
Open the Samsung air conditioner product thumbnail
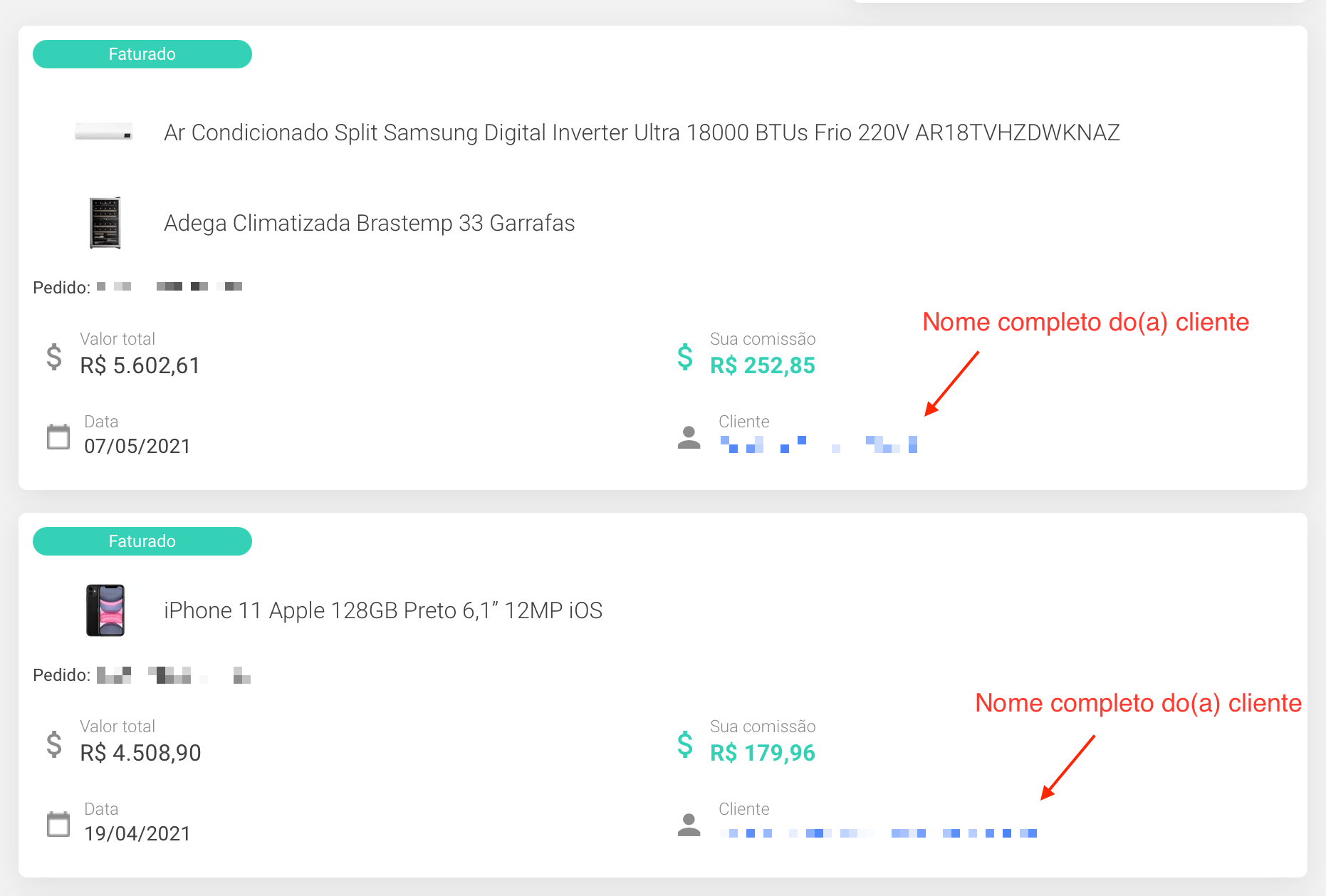click(x=104, y=132)
